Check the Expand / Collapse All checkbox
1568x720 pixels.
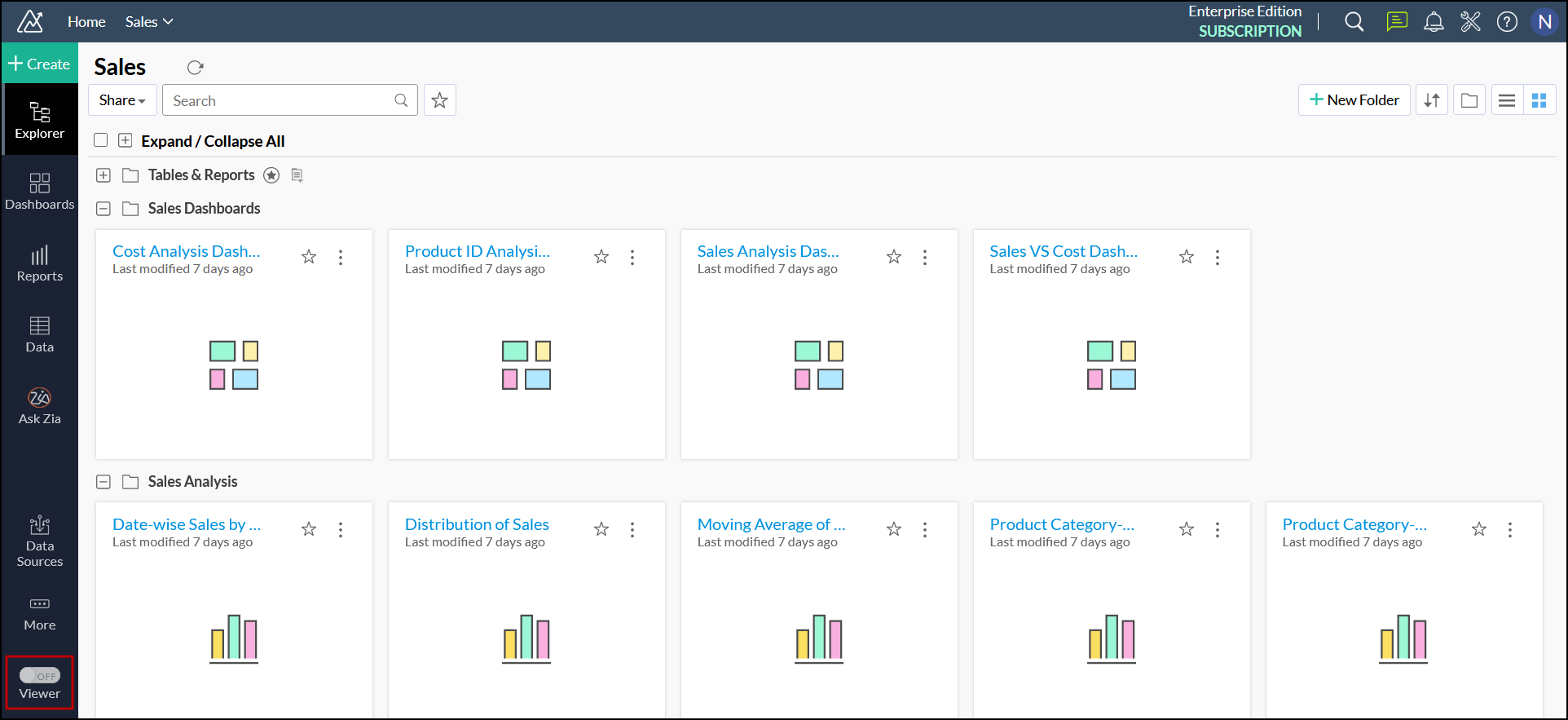(x=101, y=140)
